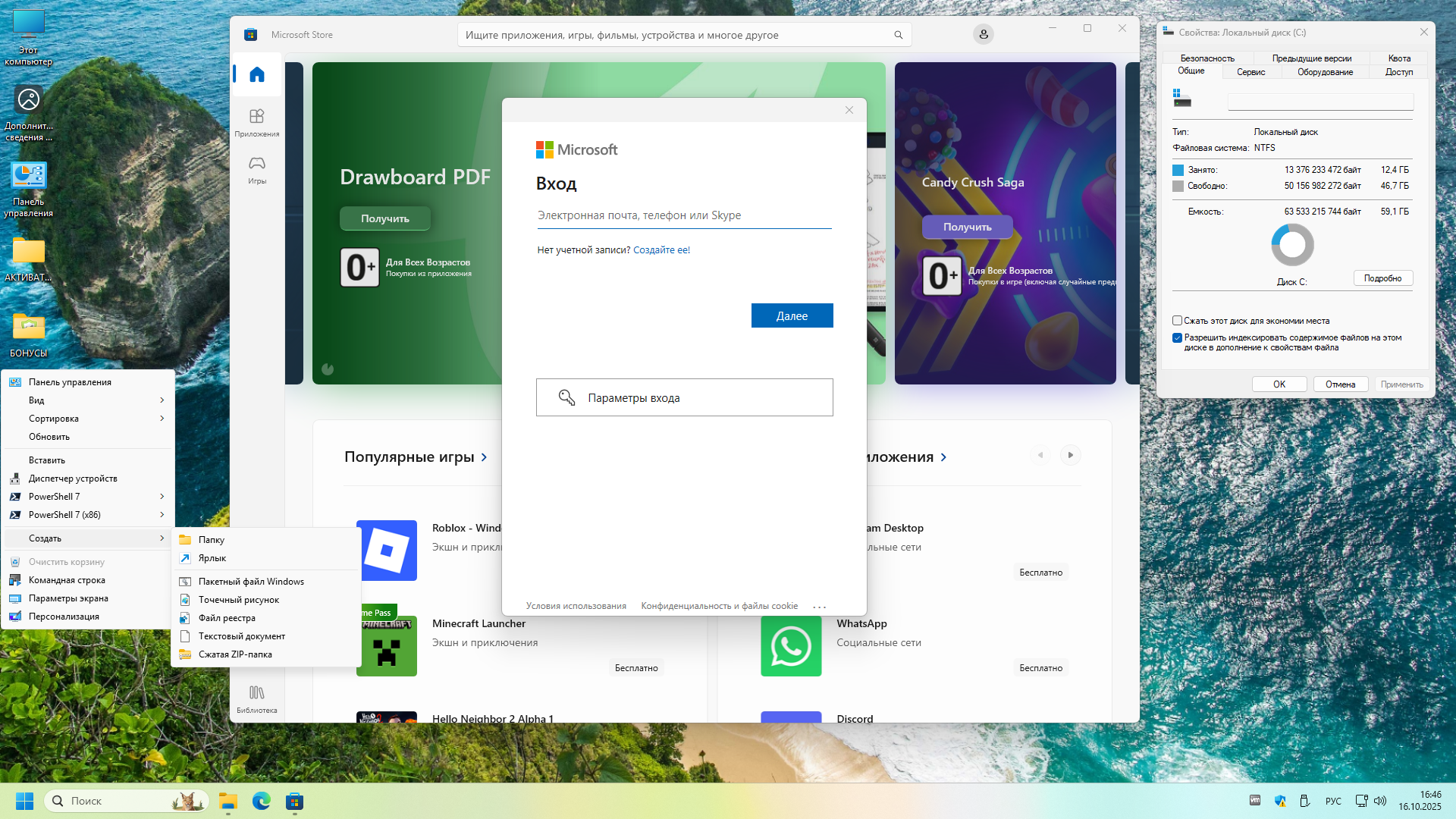The height and width of the screenshot is (819, 1456).
Task: Click the Roblox app thumbnail
Action: (387, 551)
